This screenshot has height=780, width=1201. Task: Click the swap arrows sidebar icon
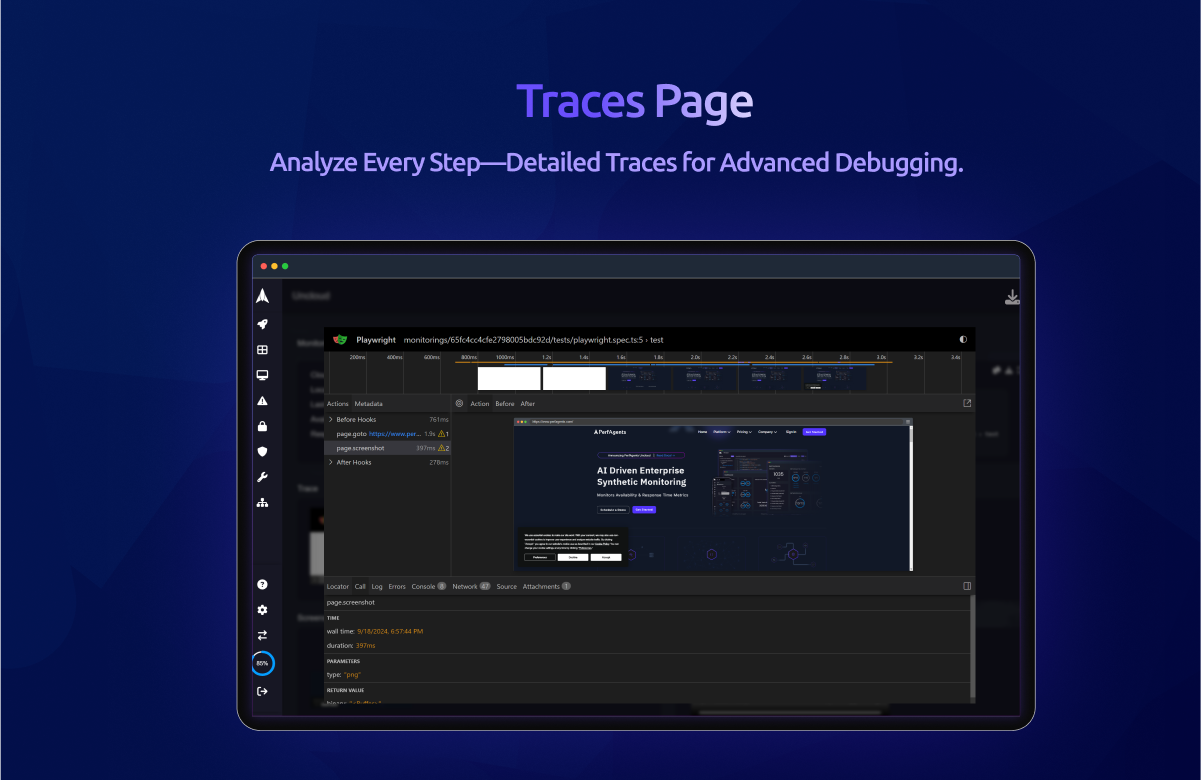[x=263, y=635]
